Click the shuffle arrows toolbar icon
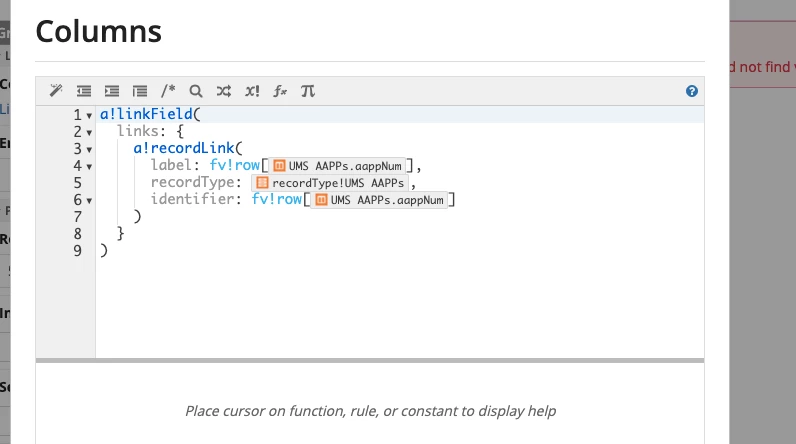The height and width of the screenshot is (444, 796). [224, 91]
